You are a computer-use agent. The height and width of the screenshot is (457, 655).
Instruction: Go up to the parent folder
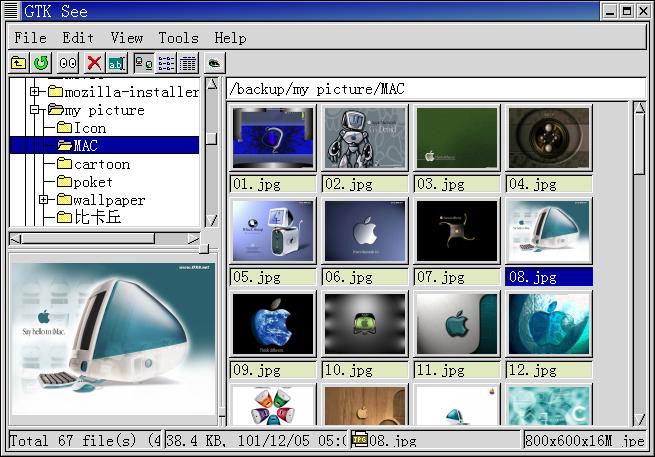coord(18,63)
